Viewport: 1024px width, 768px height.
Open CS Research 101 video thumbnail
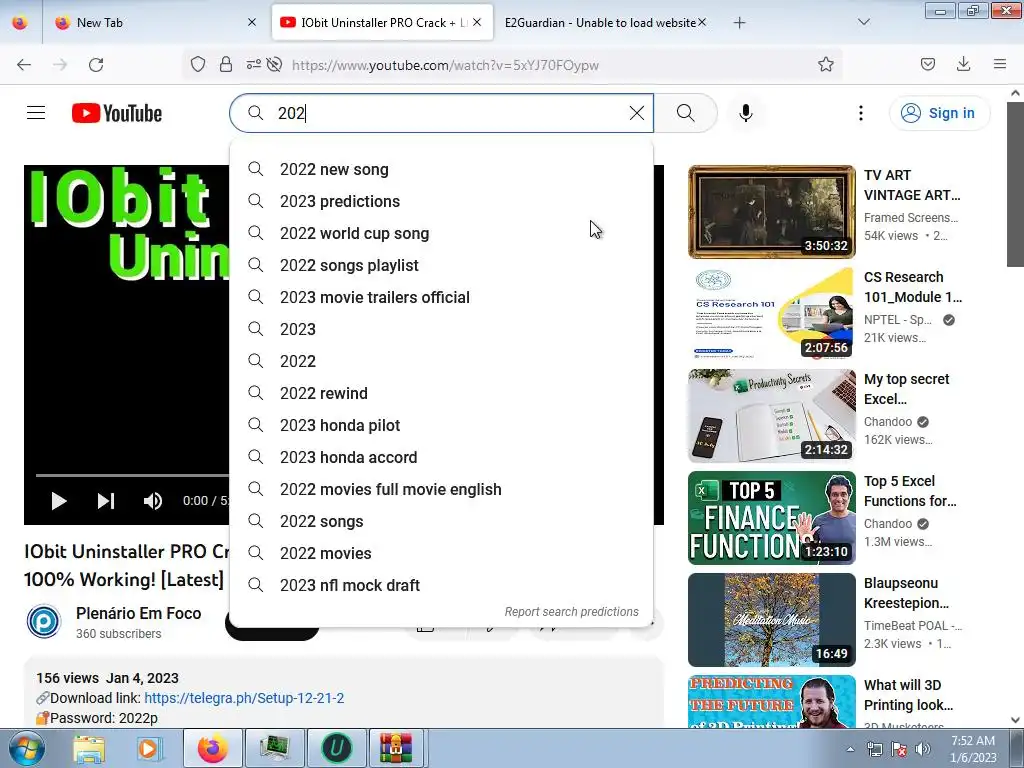click(771, 313)
